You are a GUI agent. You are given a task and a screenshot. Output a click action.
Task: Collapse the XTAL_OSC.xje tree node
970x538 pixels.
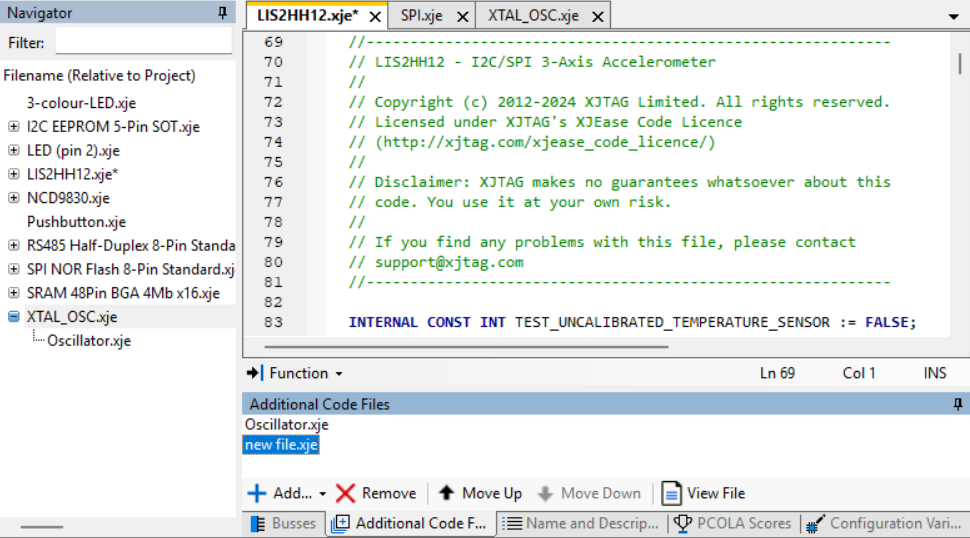[14, 317]
